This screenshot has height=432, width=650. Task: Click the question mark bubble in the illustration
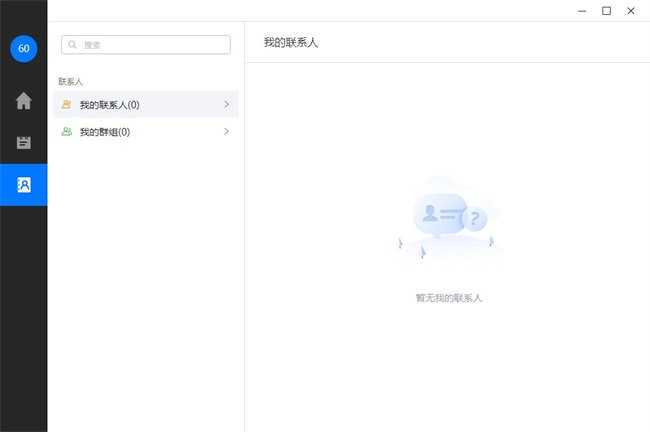point(476,219)
